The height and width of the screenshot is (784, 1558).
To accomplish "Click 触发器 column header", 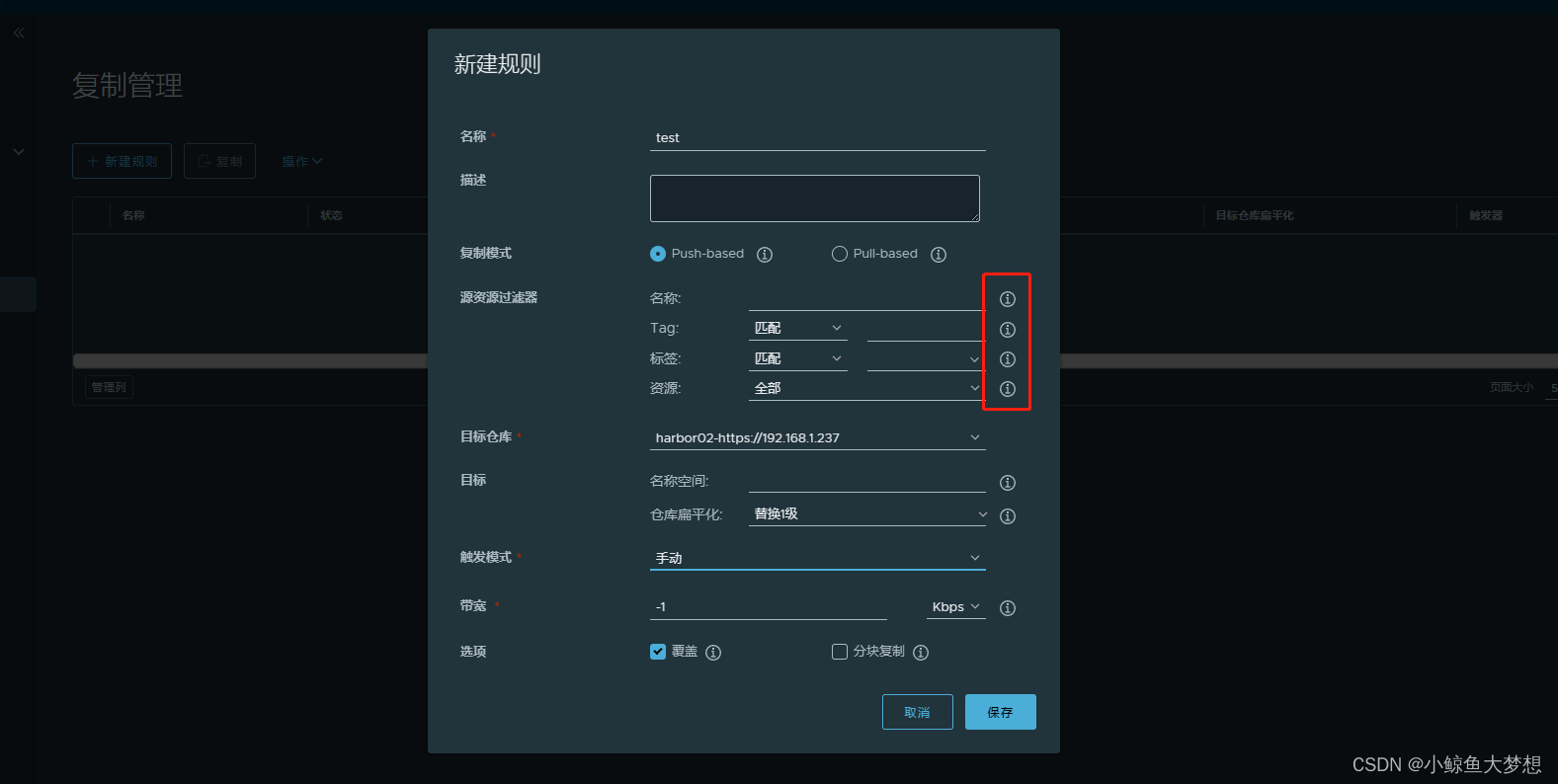I will click(x=1486, y=215).
